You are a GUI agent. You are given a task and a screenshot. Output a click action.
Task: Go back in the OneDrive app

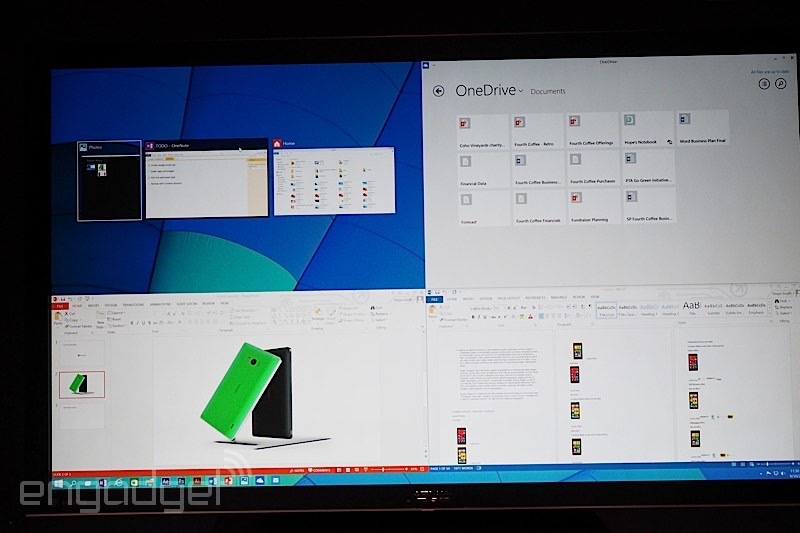tap(438, 91)
